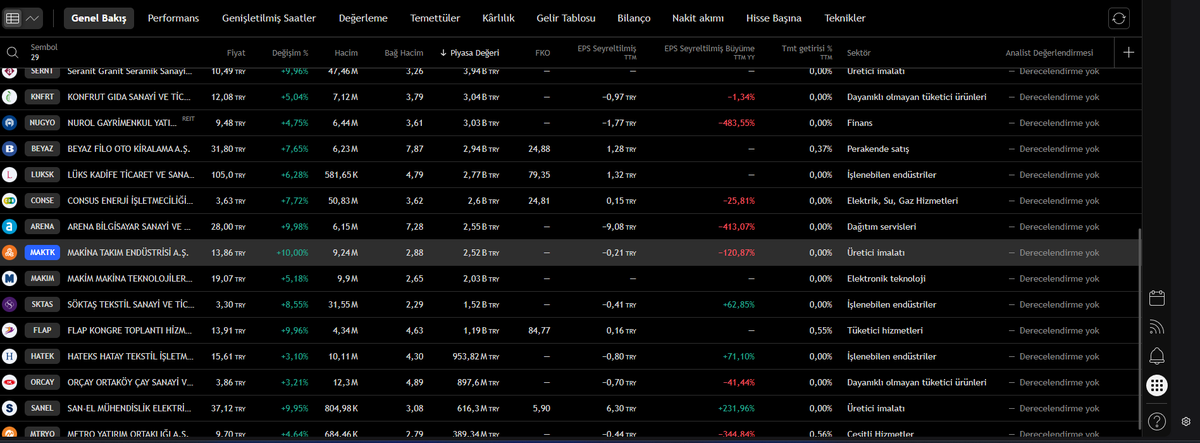Open the help question mark icon

click(1157, 421)
